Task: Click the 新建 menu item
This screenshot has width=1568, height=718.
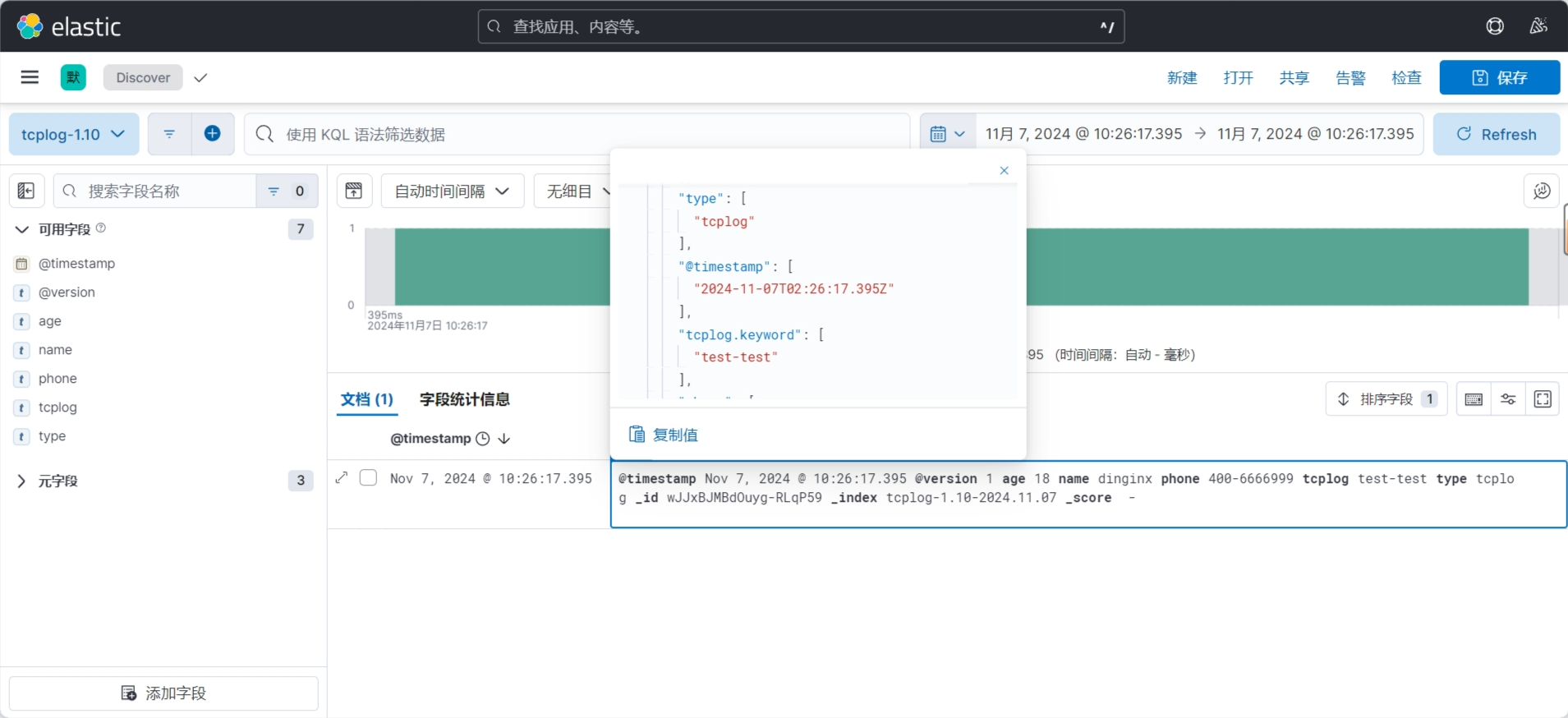Action: click(x=1182, y=77)
